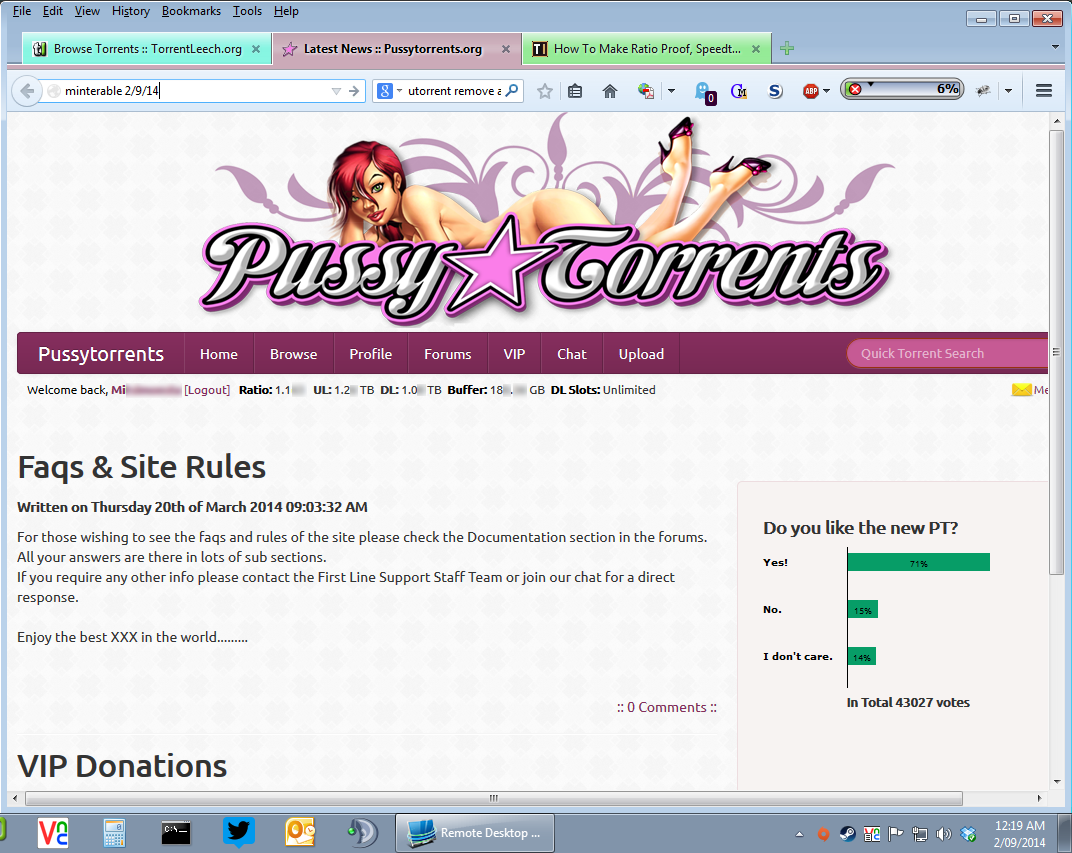Click the Quick Torrent Search field
Viewport: 1072px width, 853px height.
[x=947, y=353]
